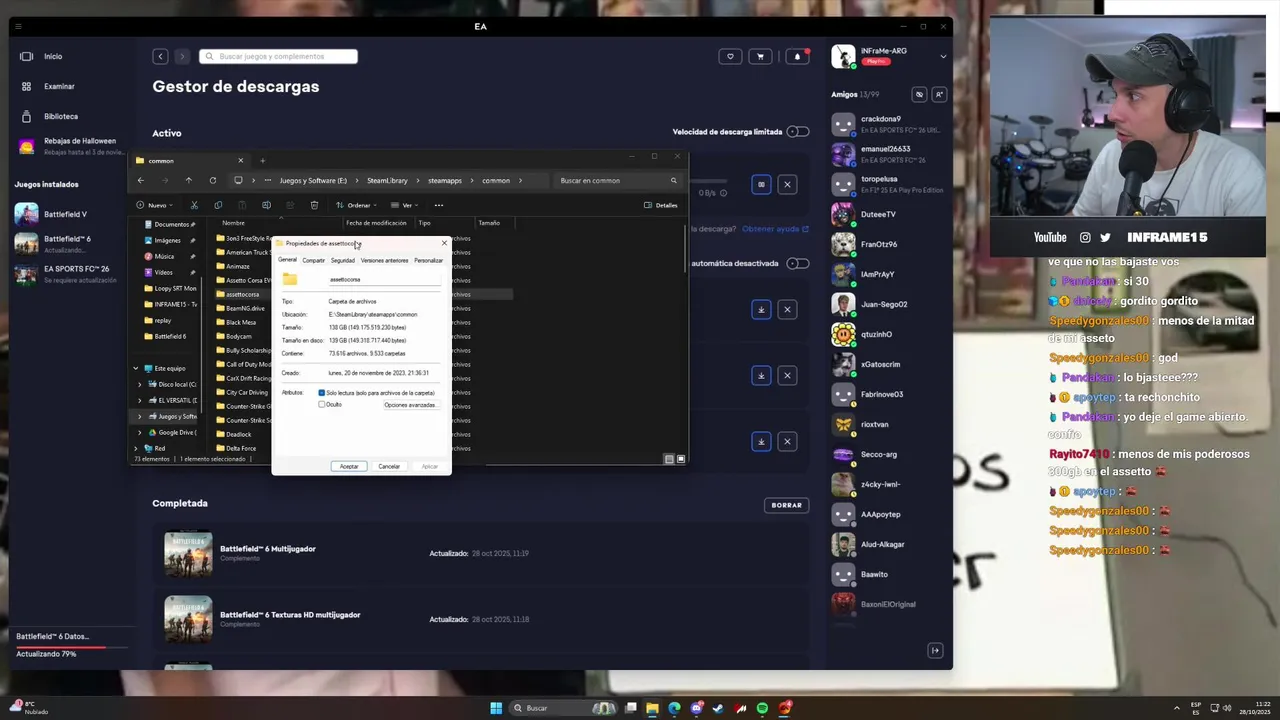Viewport: 1280px width, 720px height.
Task: Switch to the Seguridad tab
Action: [x=342, y=260]
